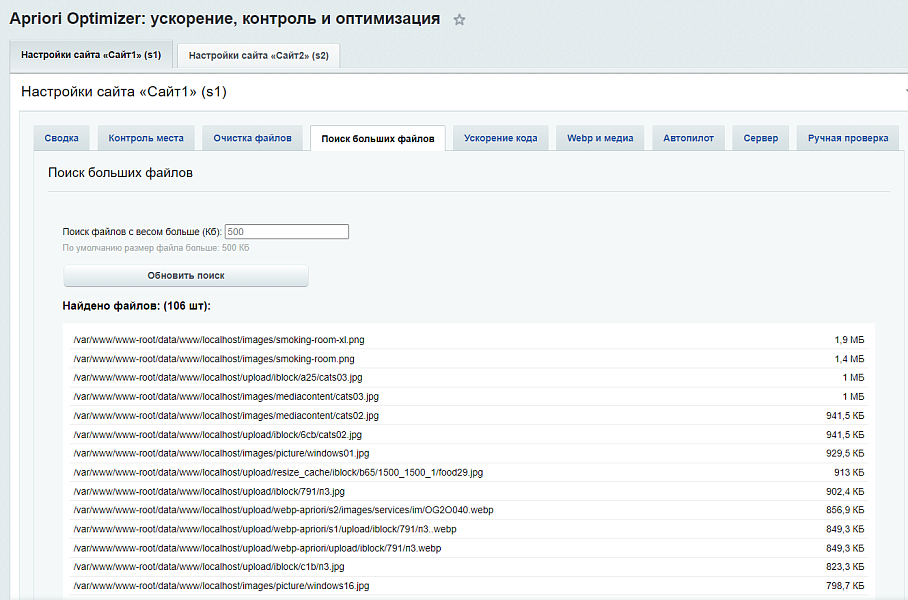Open the «Автопилот» tab
908x600 pixels.
[692, 138]
